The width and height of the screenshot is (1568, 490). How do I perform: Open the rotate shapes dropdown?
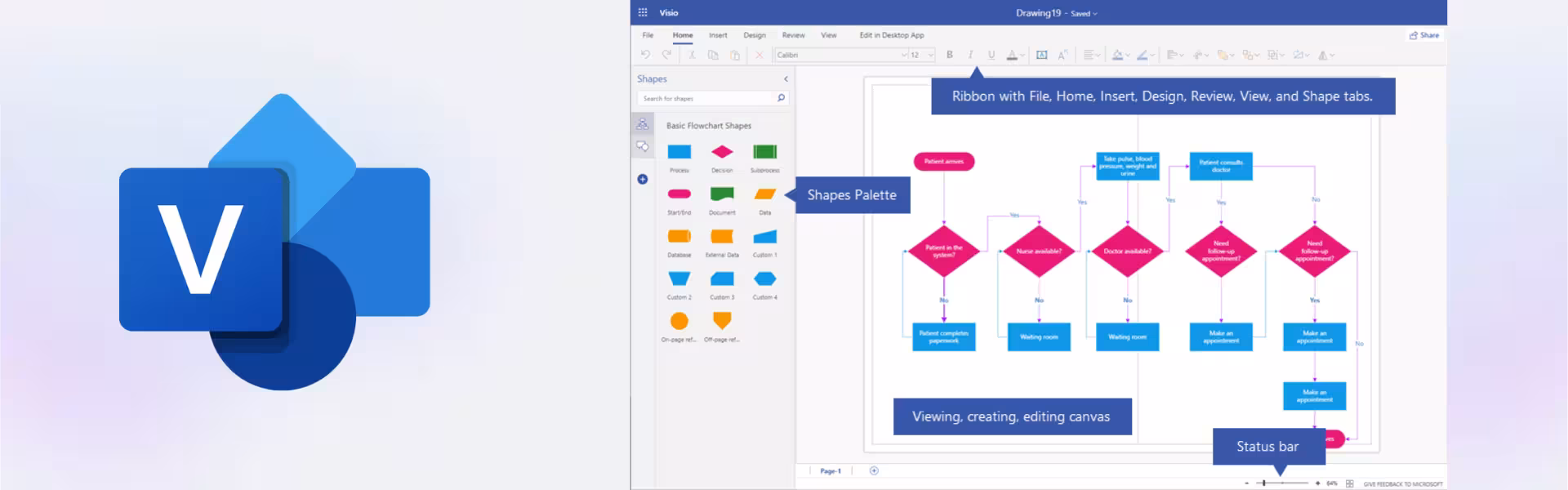tap(1326, 55)
